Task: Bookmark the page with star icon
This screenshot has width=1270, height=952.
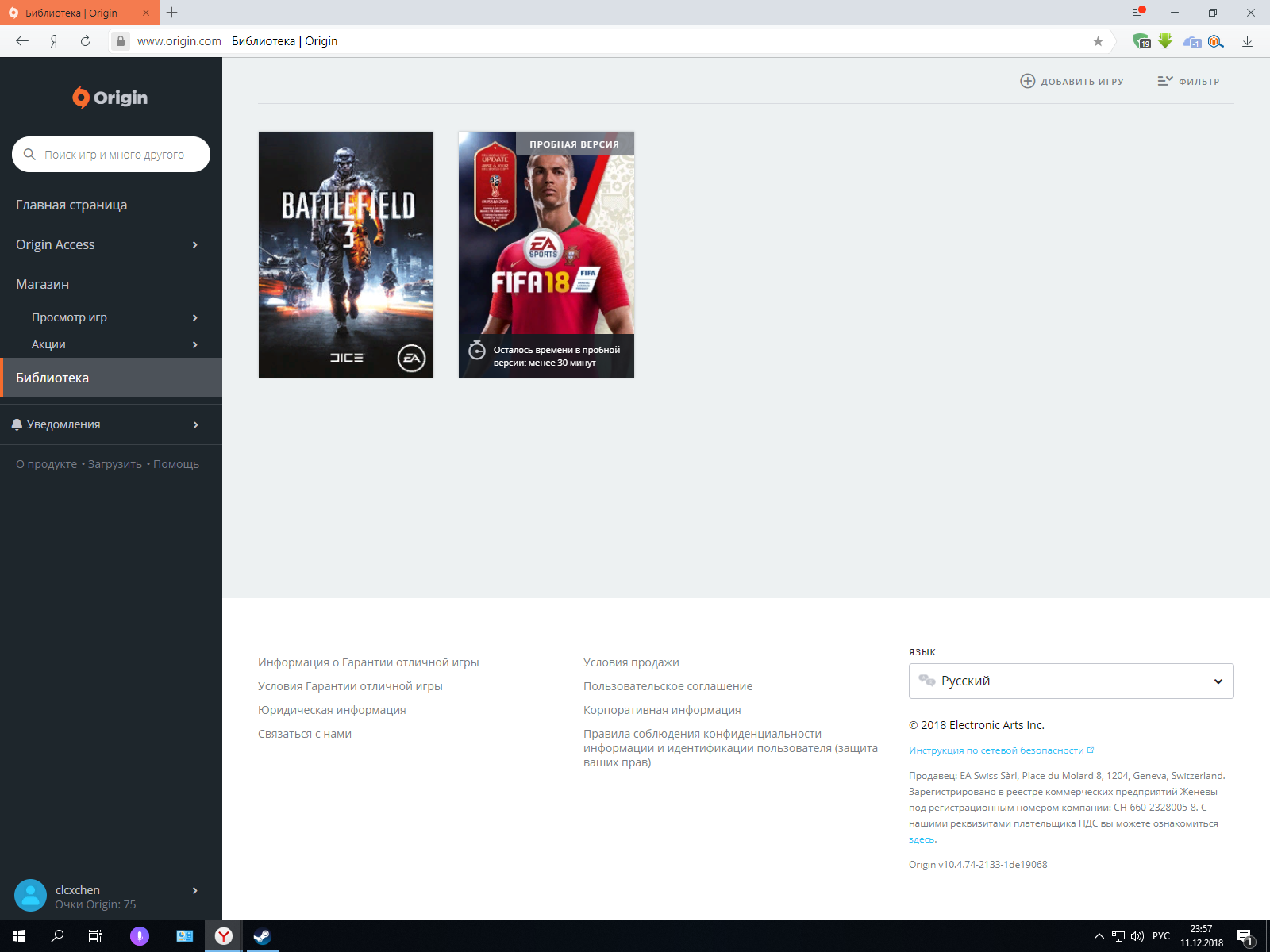Action: (1098, 41)
